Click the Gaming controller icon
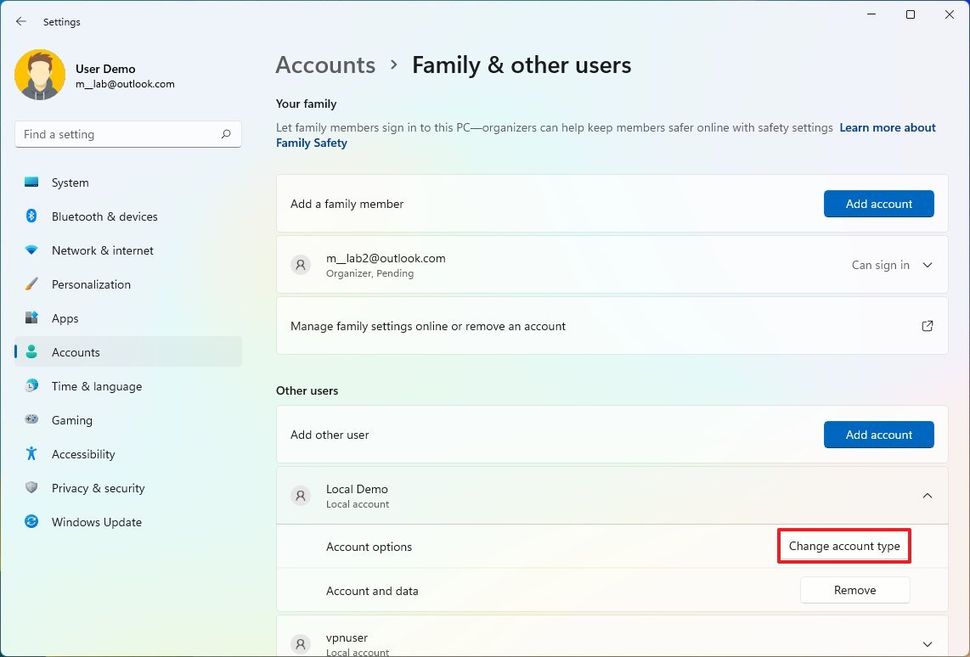Image resolution: width=970 pixels, height=657 pixels. click(x=31, y=421)
